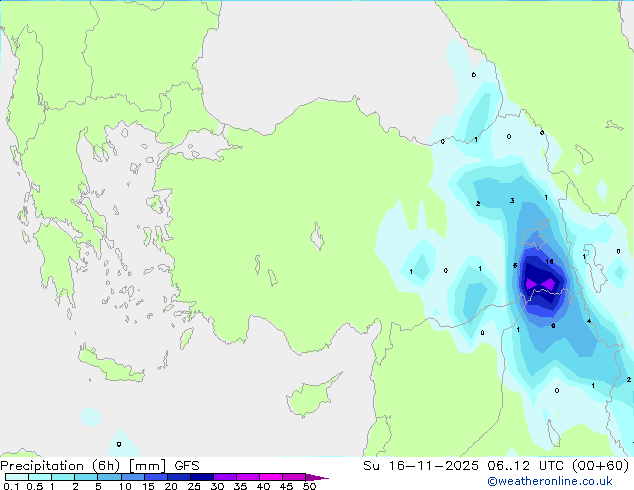Click legend swatch between 0.5 and 1
This screenshot has height=490, width=634.
pos(40,477)
